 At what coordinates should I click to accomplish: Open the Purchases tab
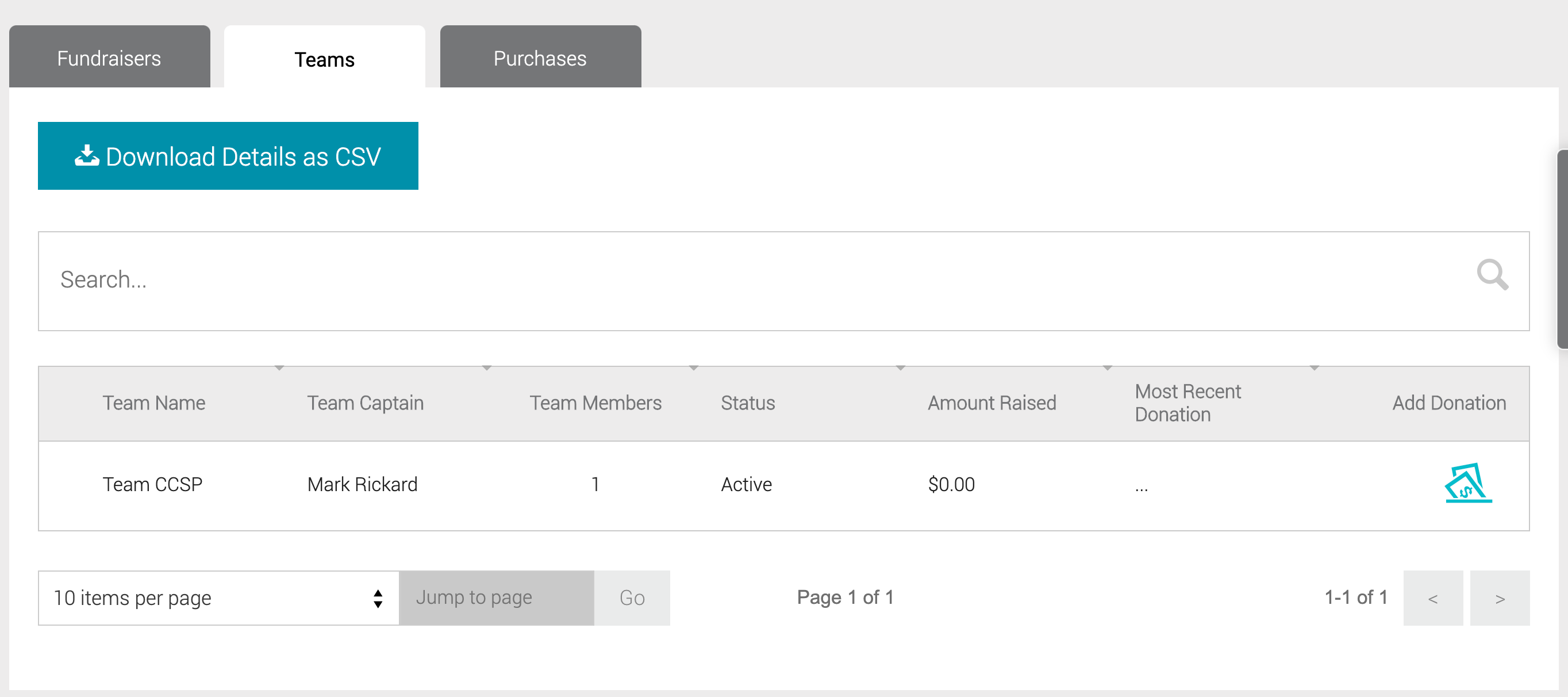[x=540, y=58]
